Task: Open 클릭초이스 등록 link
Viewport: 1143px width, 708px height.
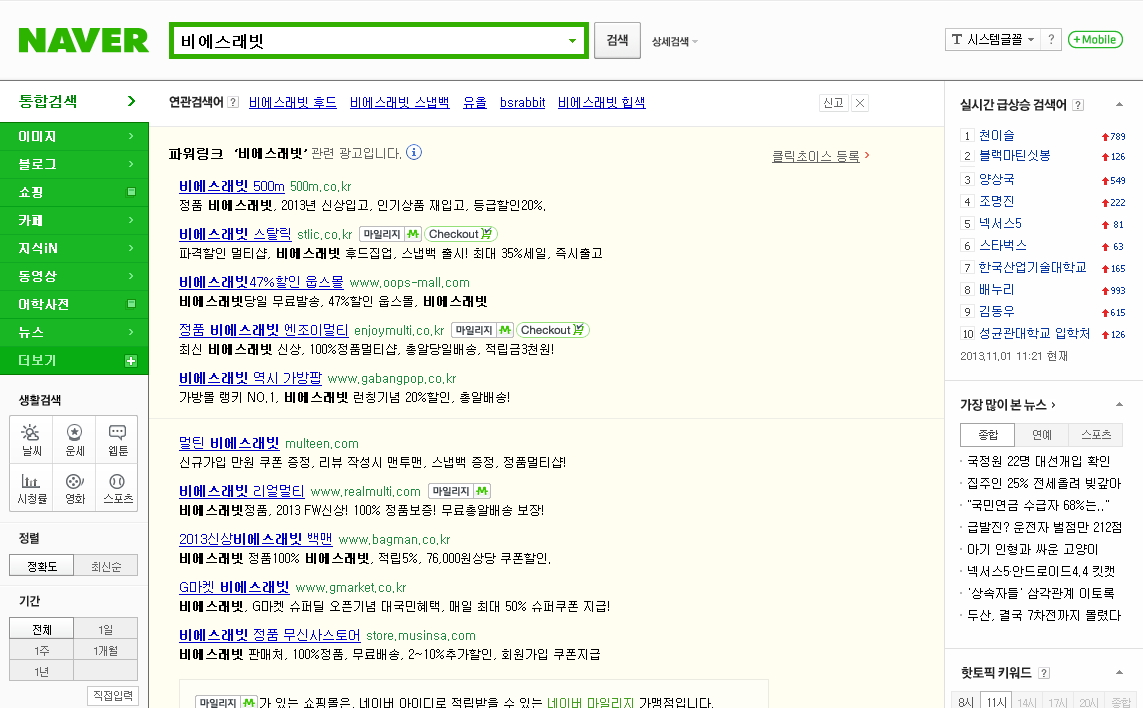Action: [x=816, y=156]
